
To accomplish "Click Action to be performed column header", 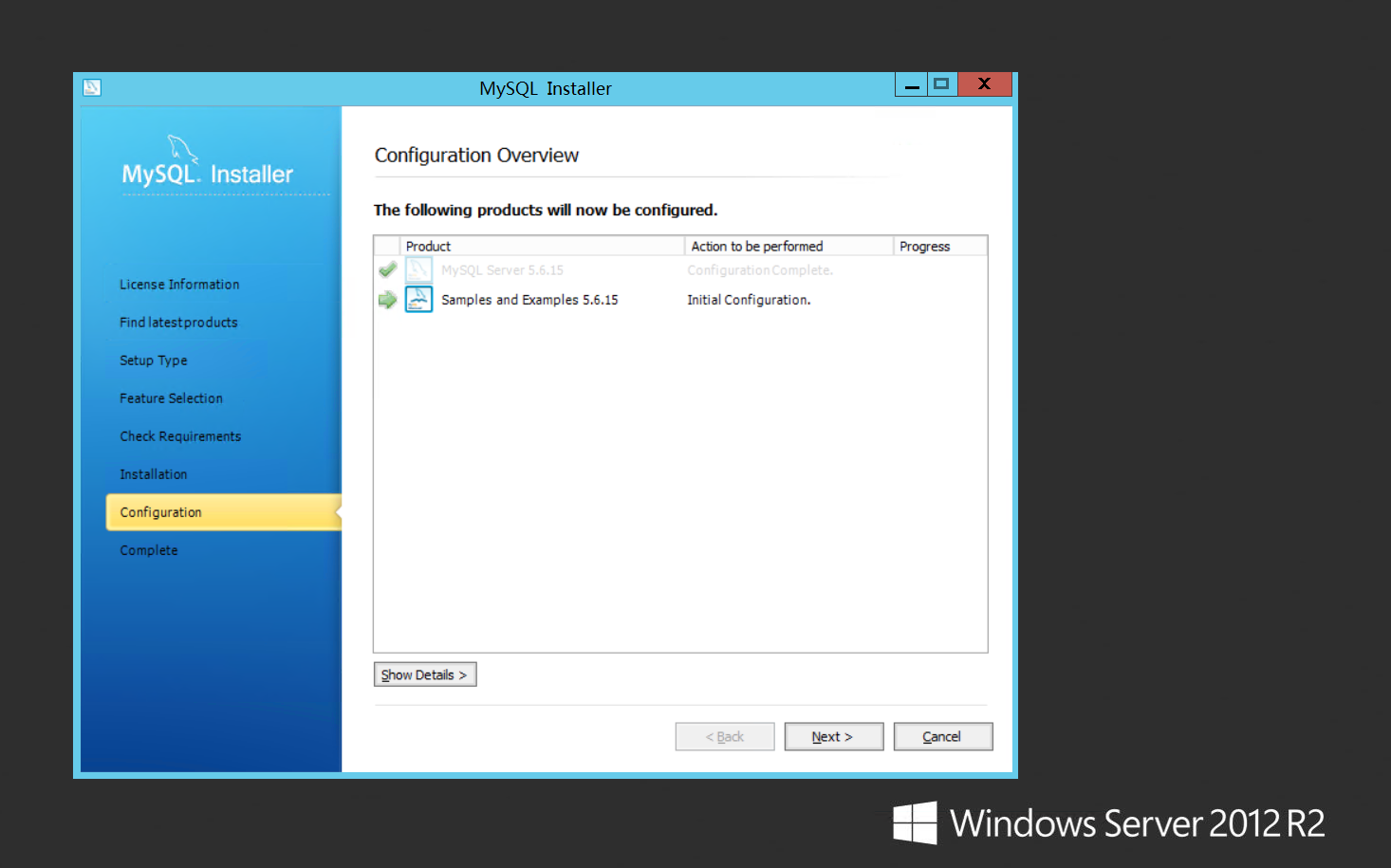I will click(x=788, y=246).
